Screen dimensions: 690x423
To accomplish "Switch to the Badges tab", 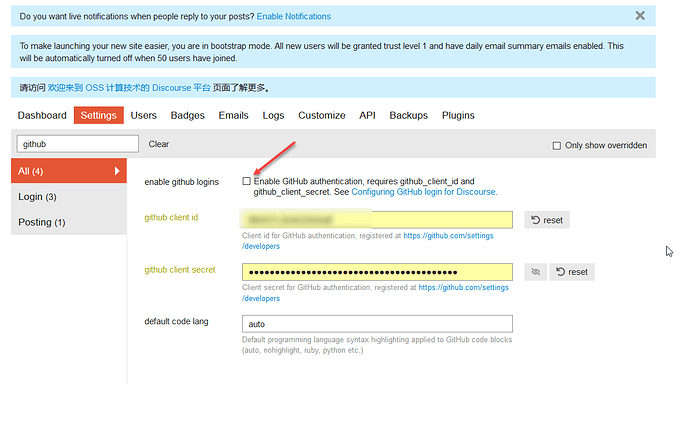I will tap(187, 115).
